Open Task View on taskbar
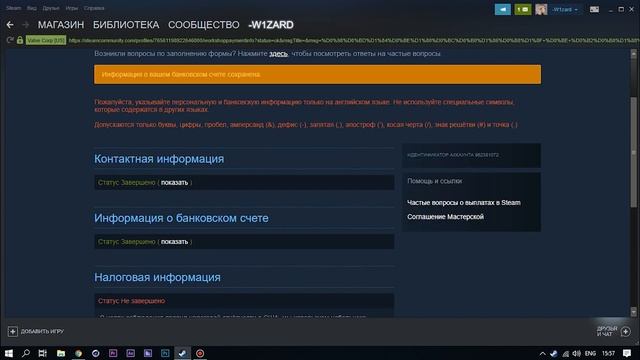640x360 pixels. click(x=42, y=353)
